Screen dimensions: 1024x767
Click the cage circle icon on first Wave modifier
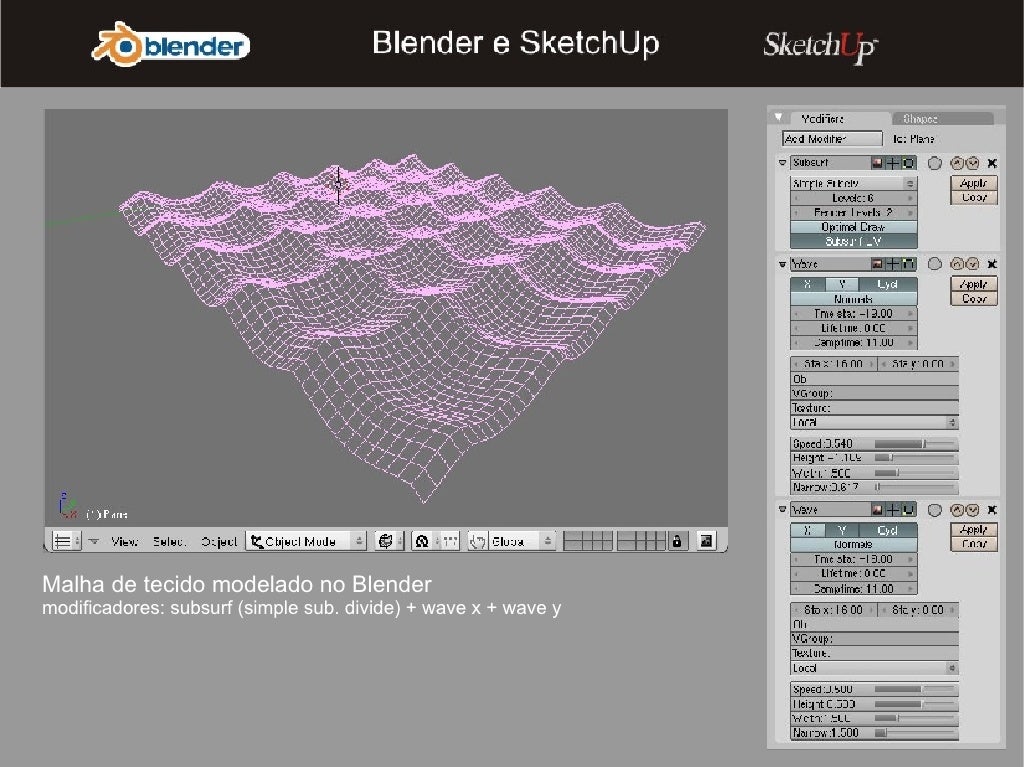[x=935, y=264]
